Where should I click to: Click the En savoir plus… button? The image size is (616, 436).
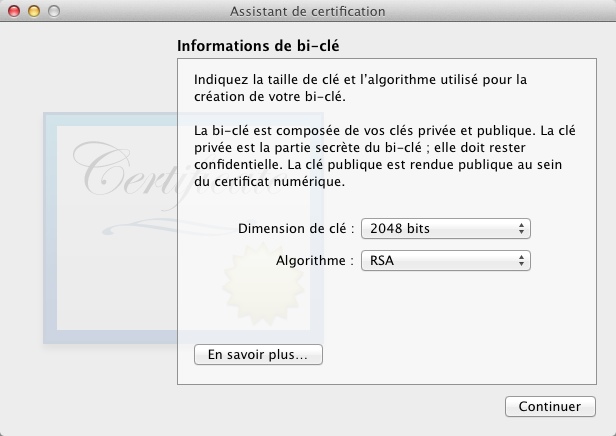coord(258,354)
